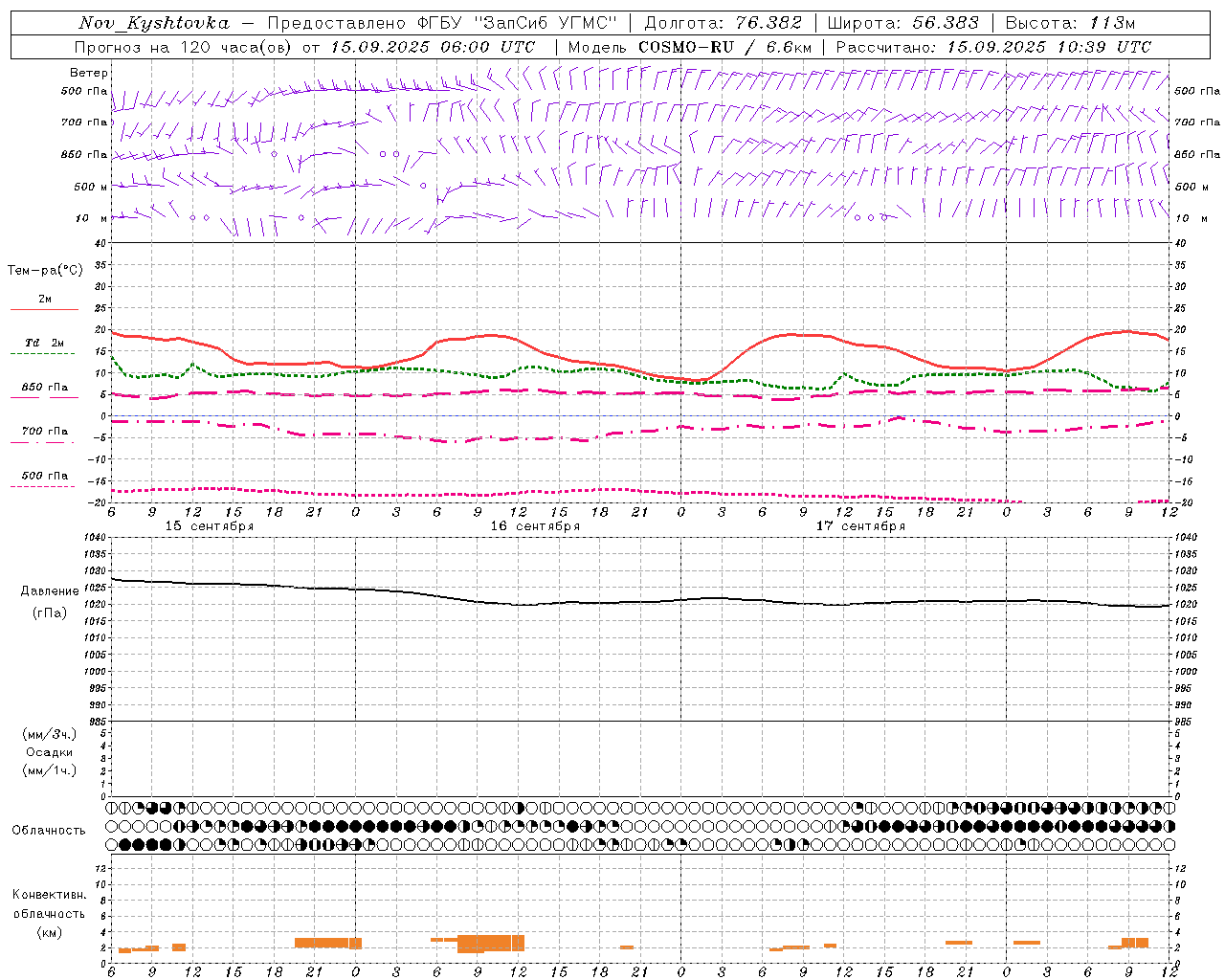Click the (мм/3ч.) precipitation unit label
This screenshot has width=1225, height=980.
50,734
